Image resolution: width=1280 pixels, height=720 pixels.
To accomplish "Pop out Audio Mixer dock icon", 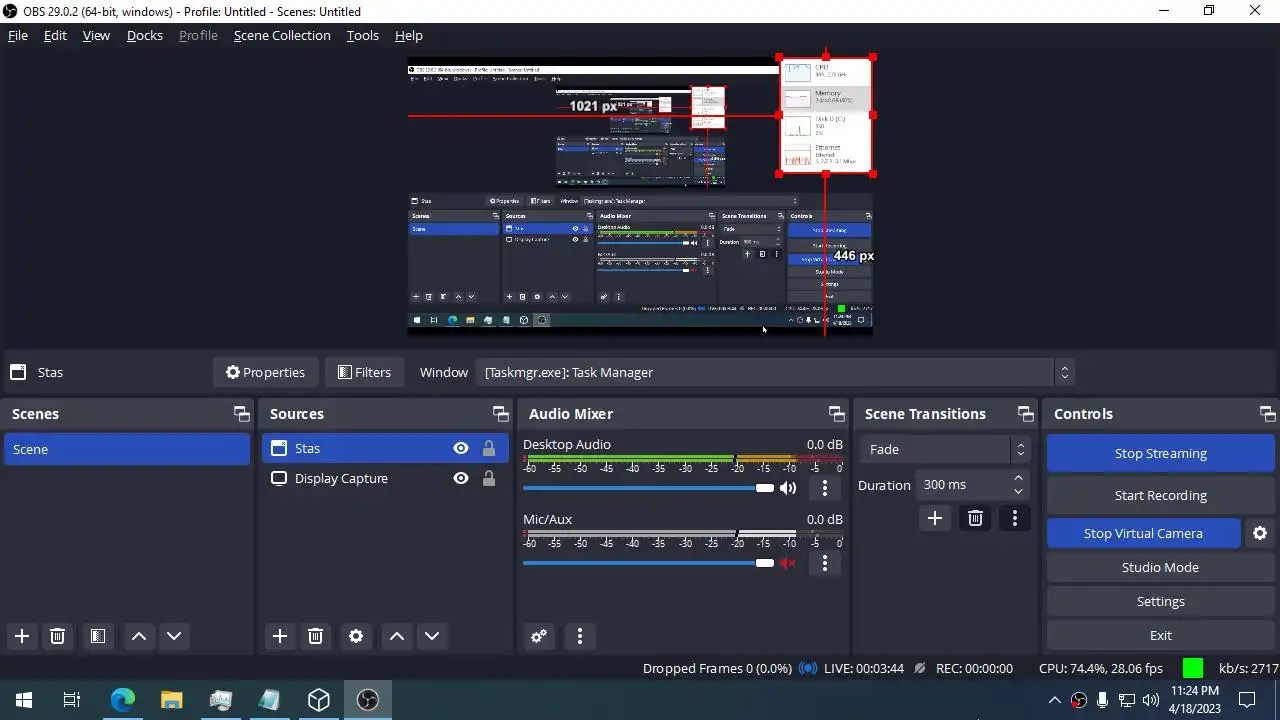I will pyautogui.click(x=836, y=414).
